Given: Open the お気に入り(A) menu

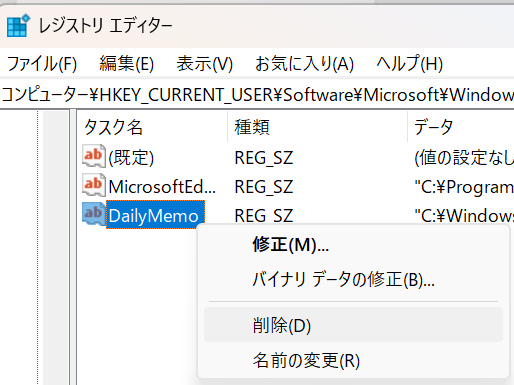Looking at the screenshot, I should (304, 64).
